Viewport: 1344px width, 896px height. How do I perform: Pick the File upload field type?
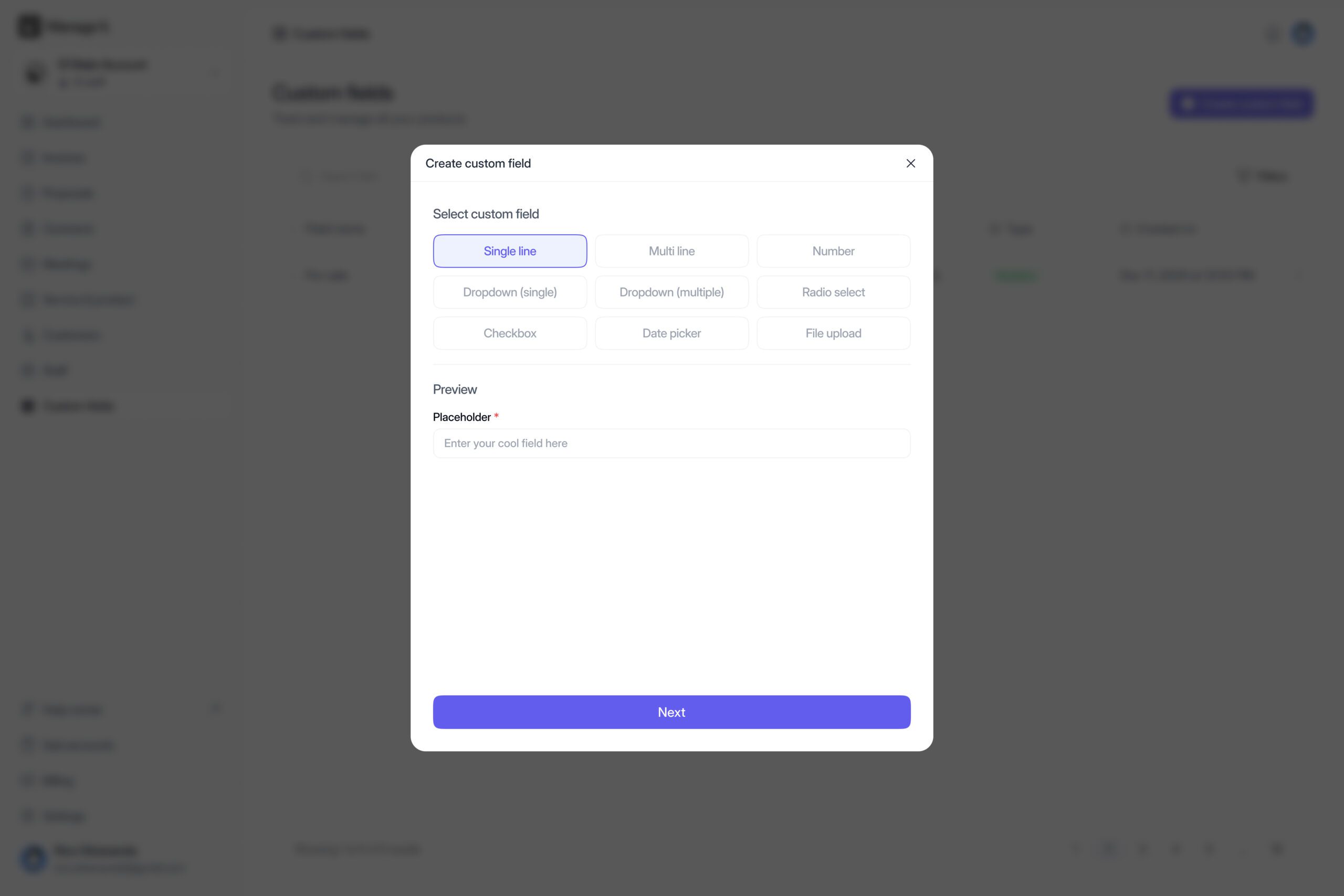coord(833,333)
